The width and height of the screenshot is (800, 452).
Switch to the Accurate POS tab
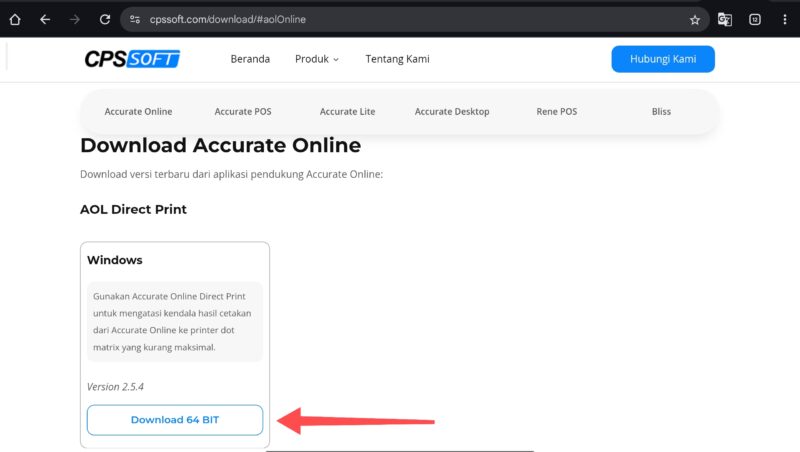coord(241,112)
